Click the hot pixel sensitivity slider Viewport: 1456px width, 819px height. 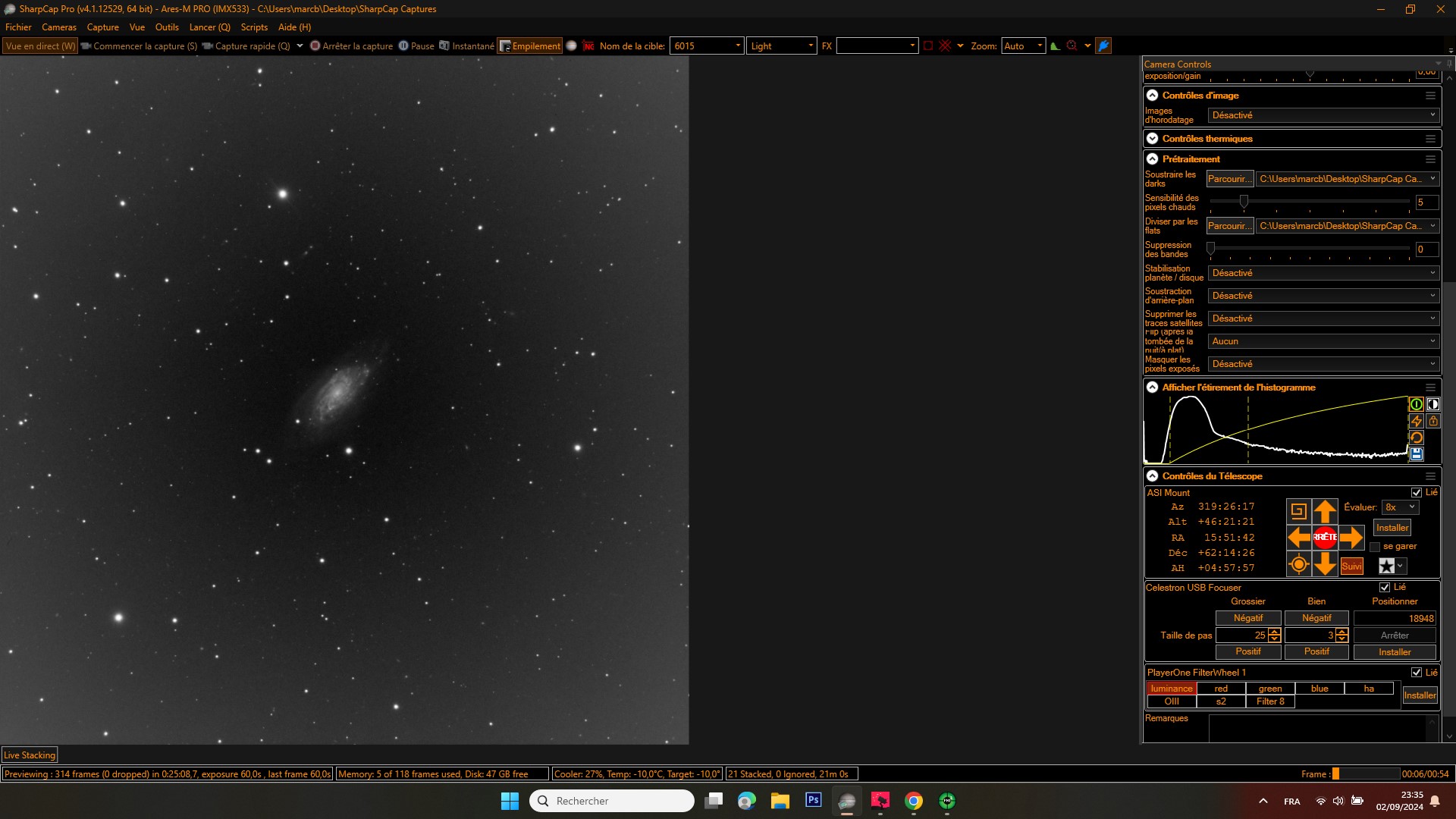pyautogui.click(x=1244, y=202)
